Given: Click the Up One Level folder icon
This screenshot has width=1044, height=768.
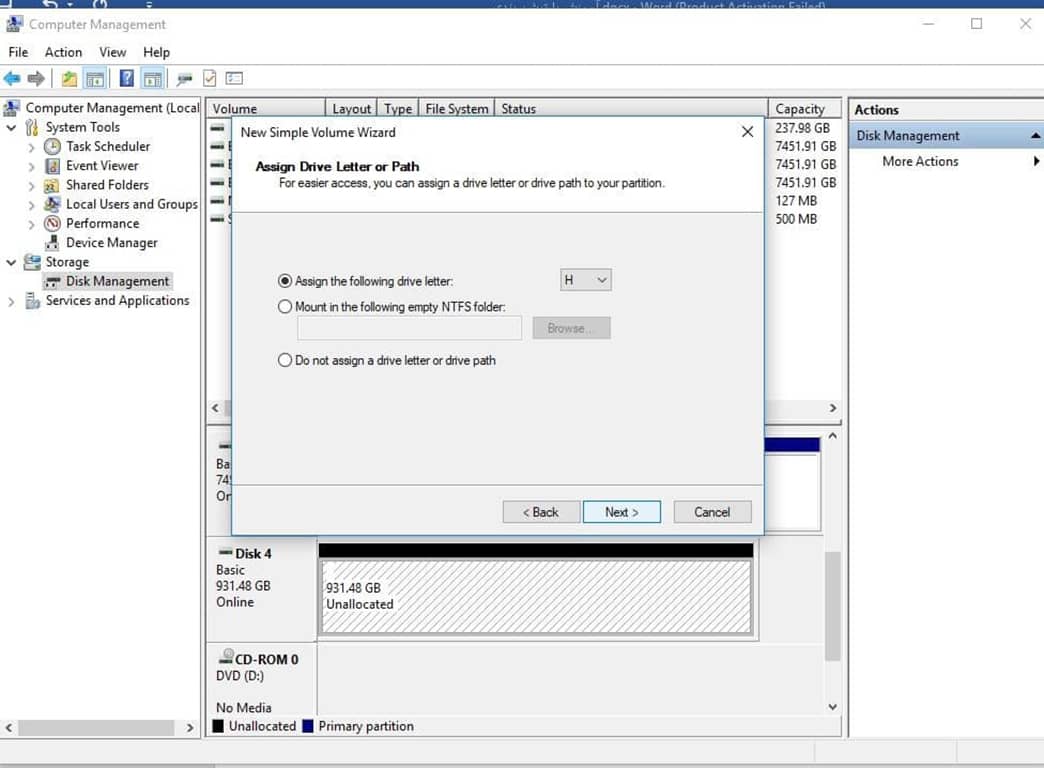Looking at the screenshot, I should 69,79.
